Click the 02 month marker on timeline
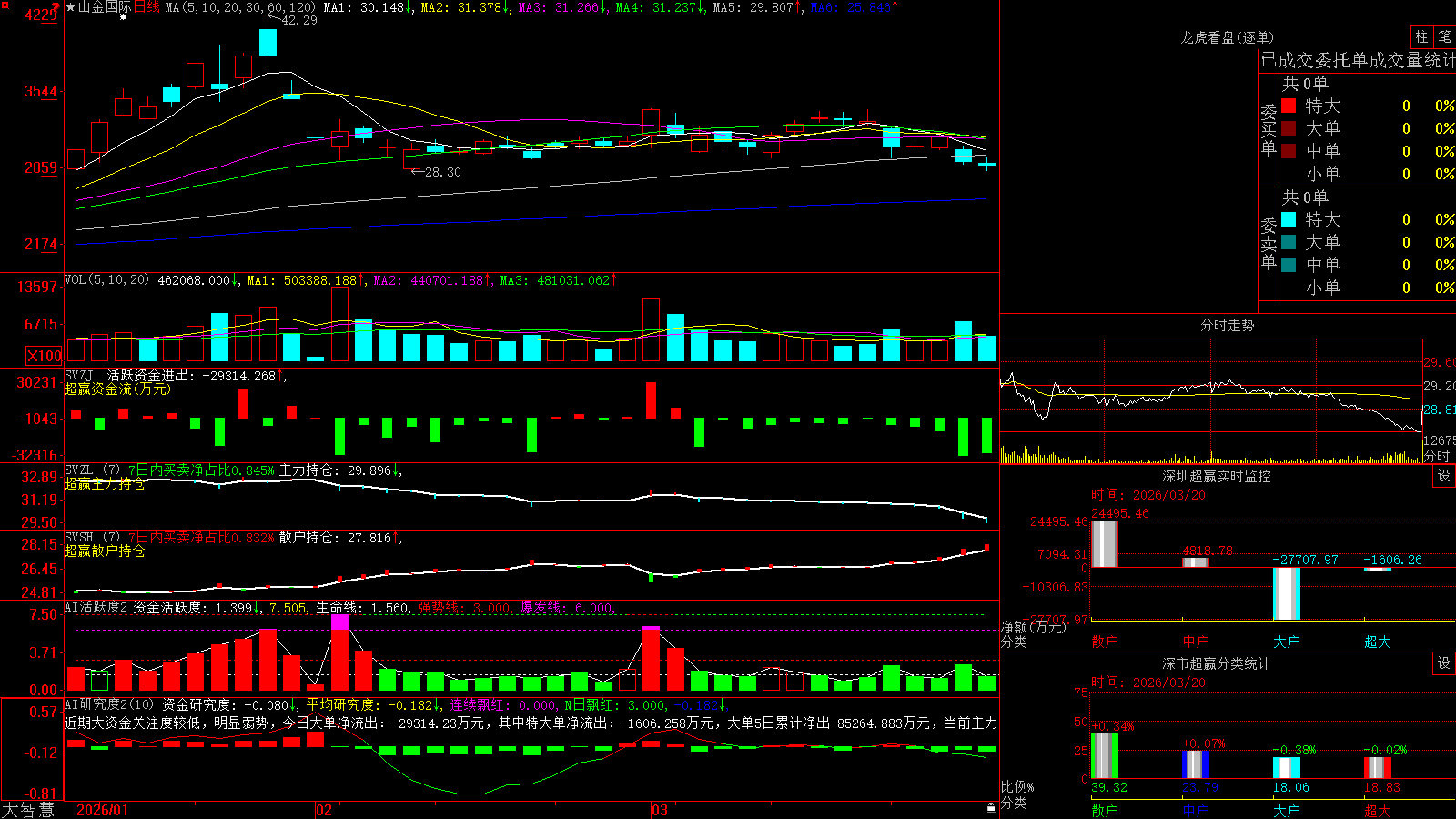Screen dimensions: 1456x819 (x=324, y=810)
